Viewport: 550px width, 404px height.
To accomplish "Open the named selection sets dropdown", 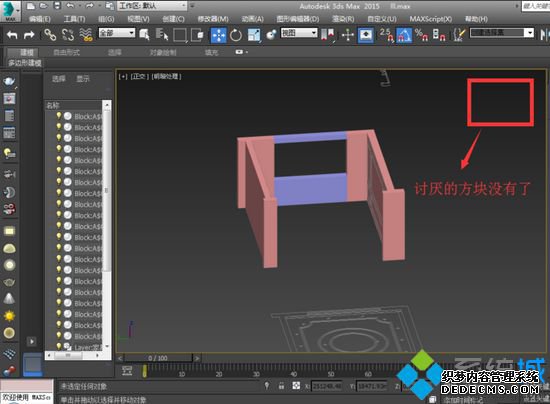I will 502,33.
